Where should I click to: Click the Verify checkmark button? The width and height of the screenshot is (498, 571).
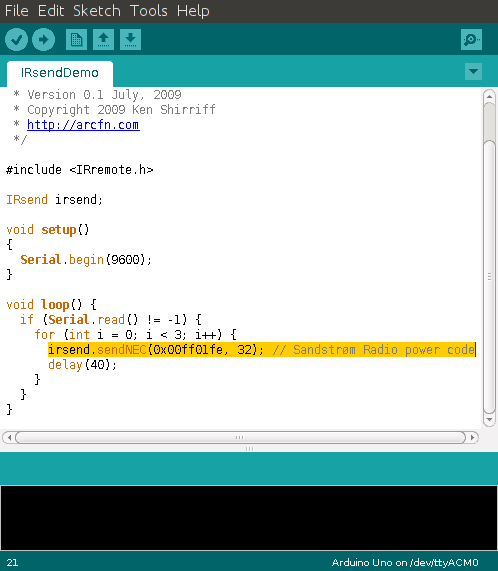click(x=16, y=39)
